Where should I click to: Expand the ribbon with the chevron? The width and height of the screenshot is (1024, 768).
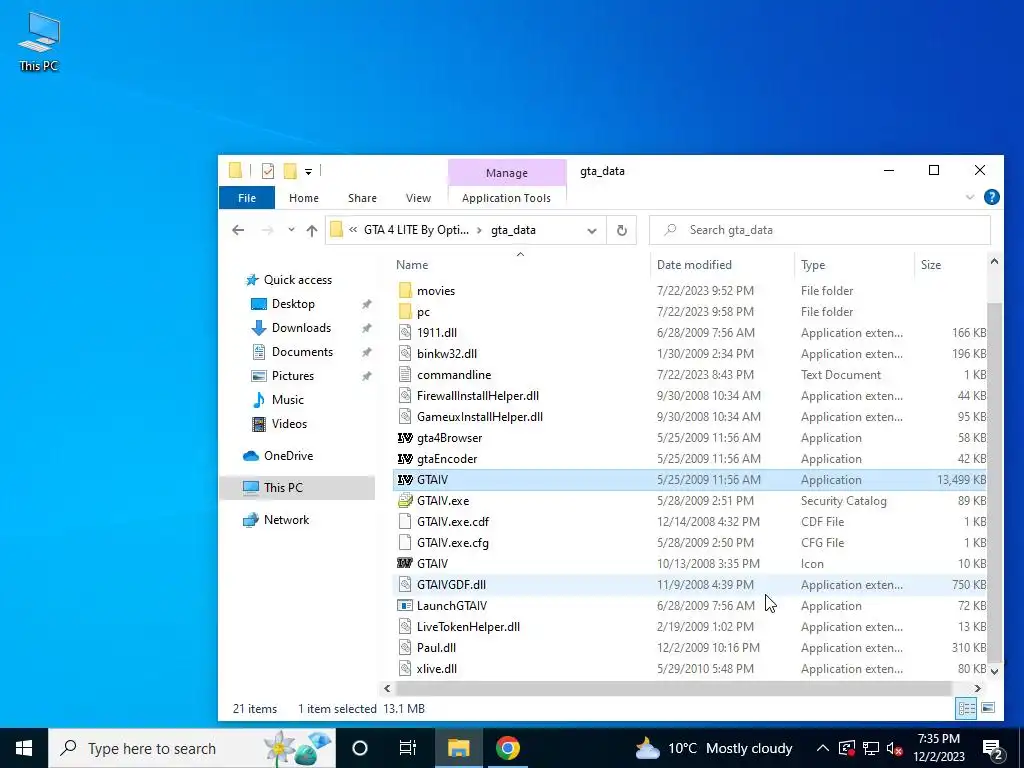click(970, 197)
